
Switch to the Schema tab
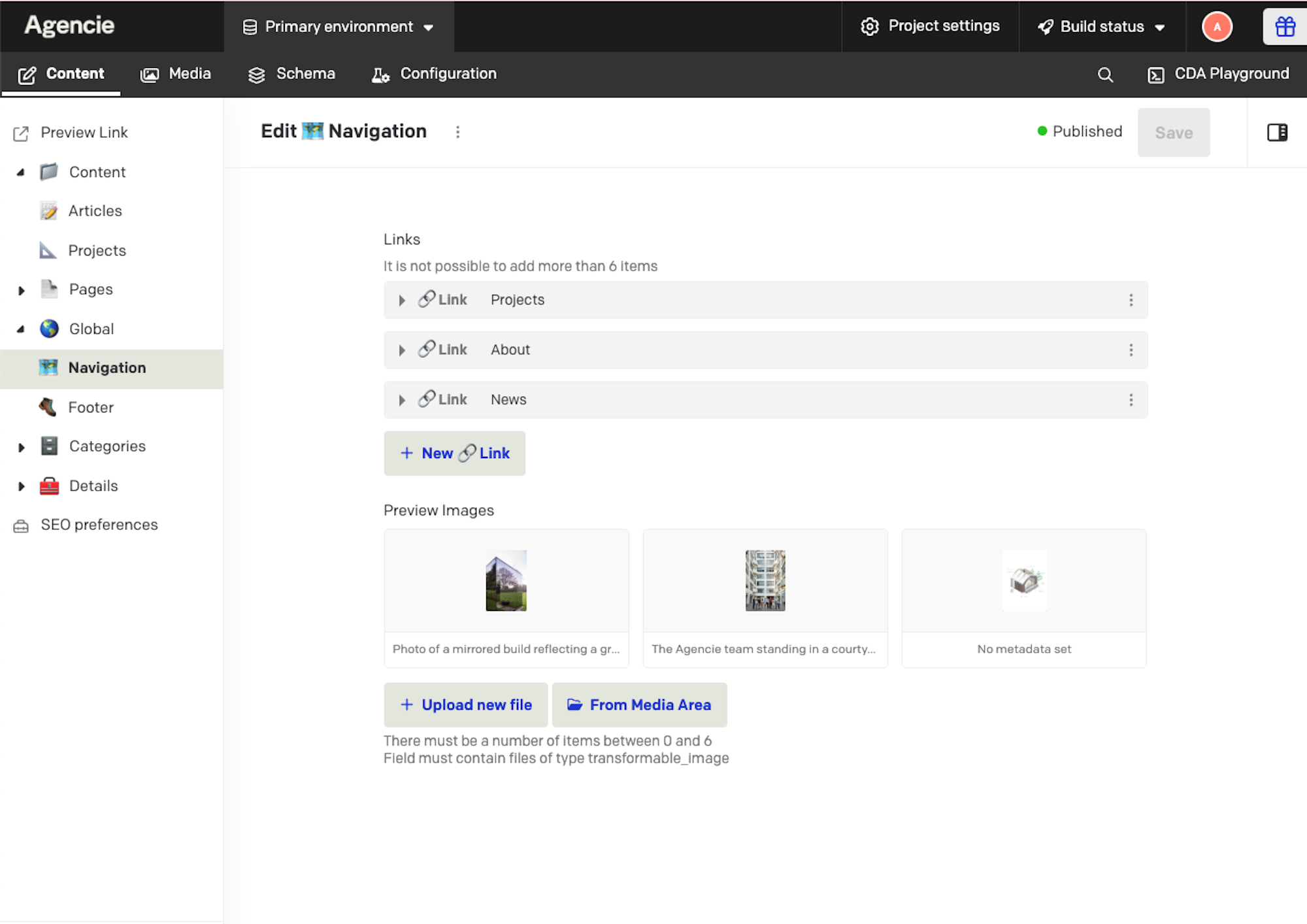(x=291, y=74)
